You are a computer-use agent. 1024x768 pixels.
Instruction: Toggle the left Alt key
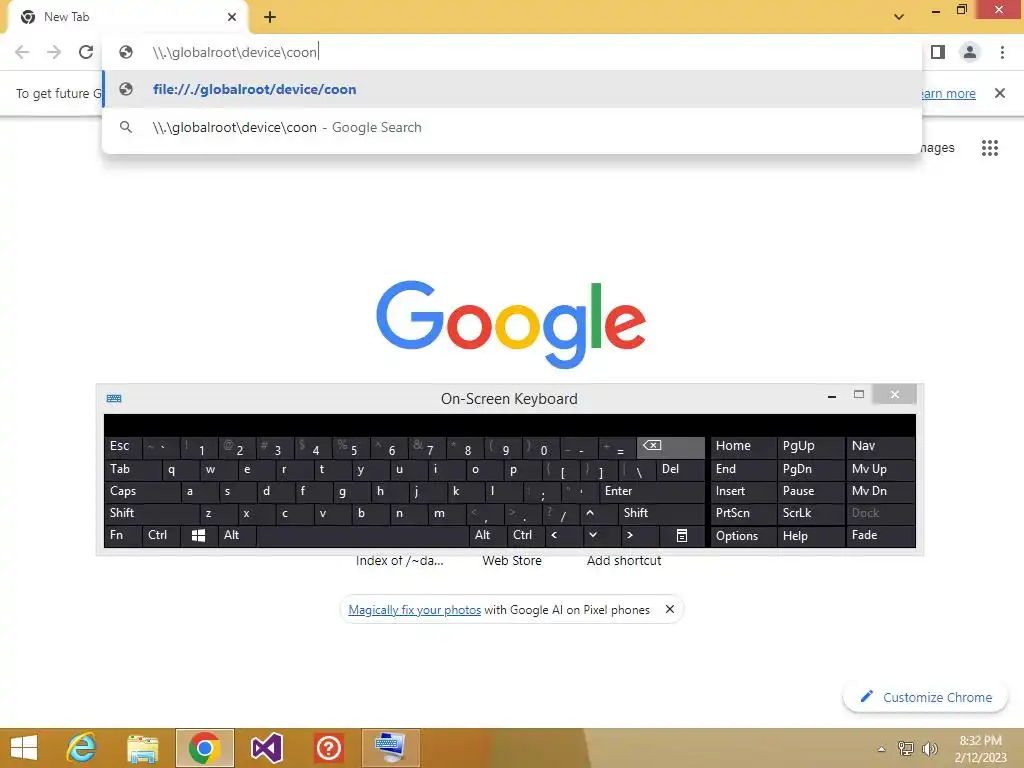(236, 536)
